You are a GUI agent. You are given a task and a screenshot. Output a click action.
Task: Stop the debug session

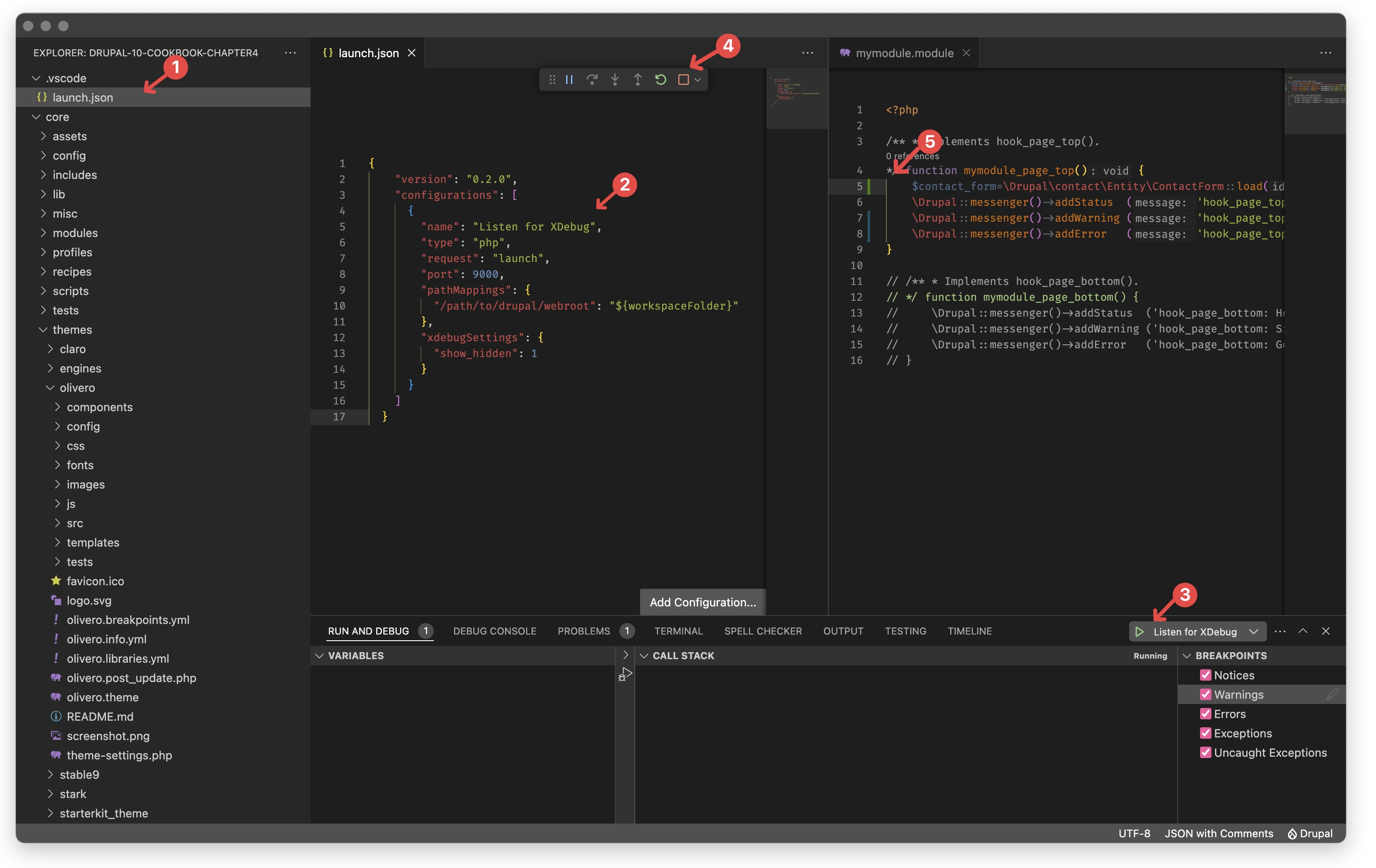[683, 80]
